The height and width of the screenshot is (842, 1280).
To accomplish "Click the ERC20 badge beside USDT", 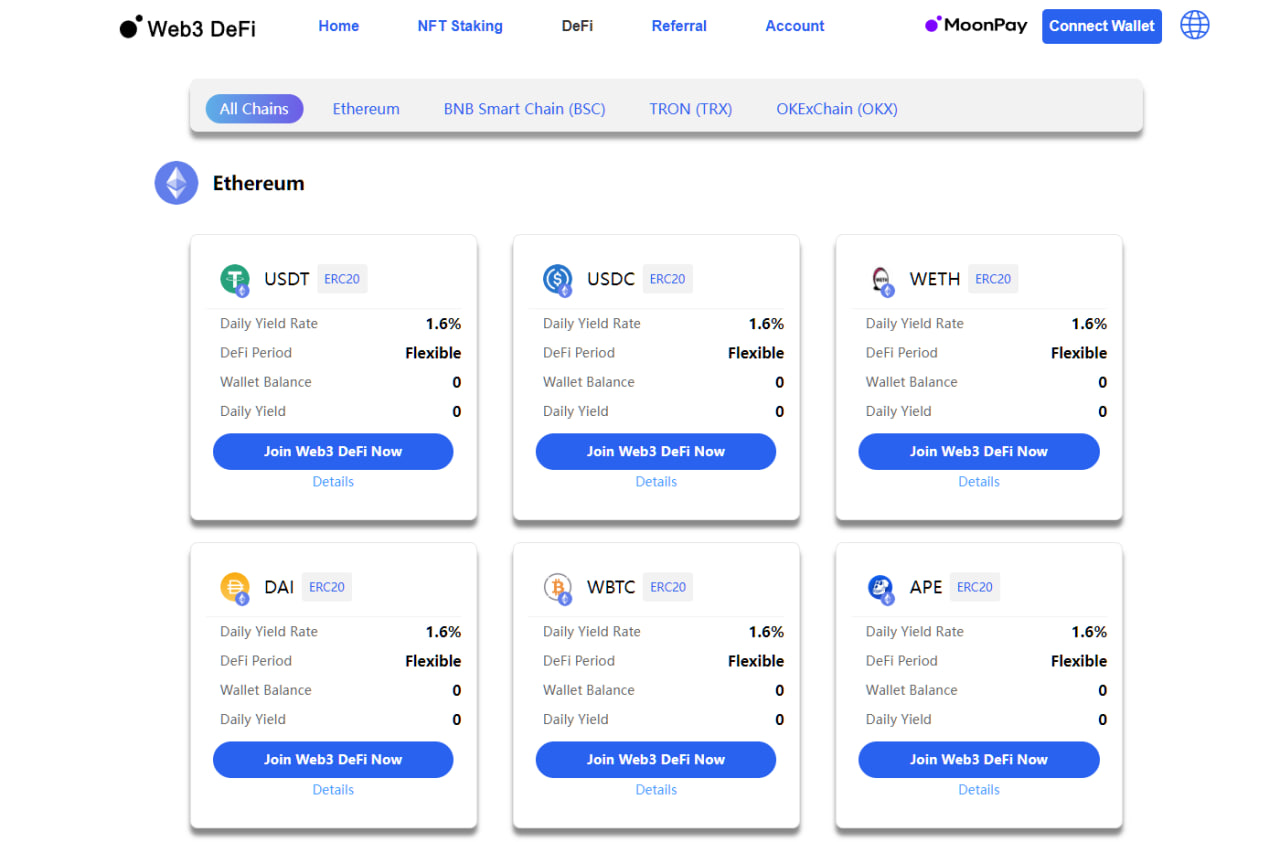I will [x=342, y=279].
